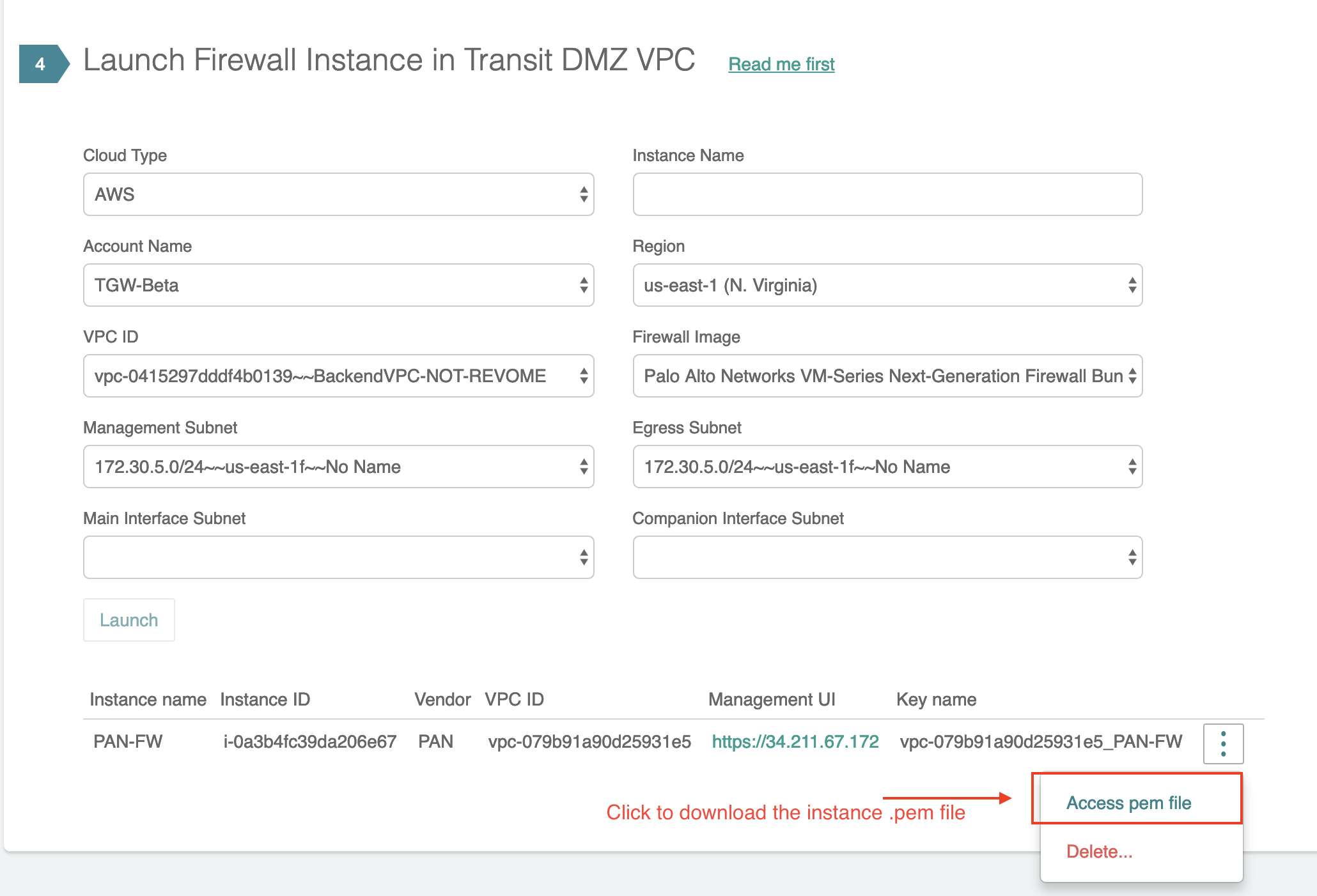The height and width of the screenshot is (896, 1317).
Task: Expand the Management Subnet dropdown
Action: click(x=338, y=467)
